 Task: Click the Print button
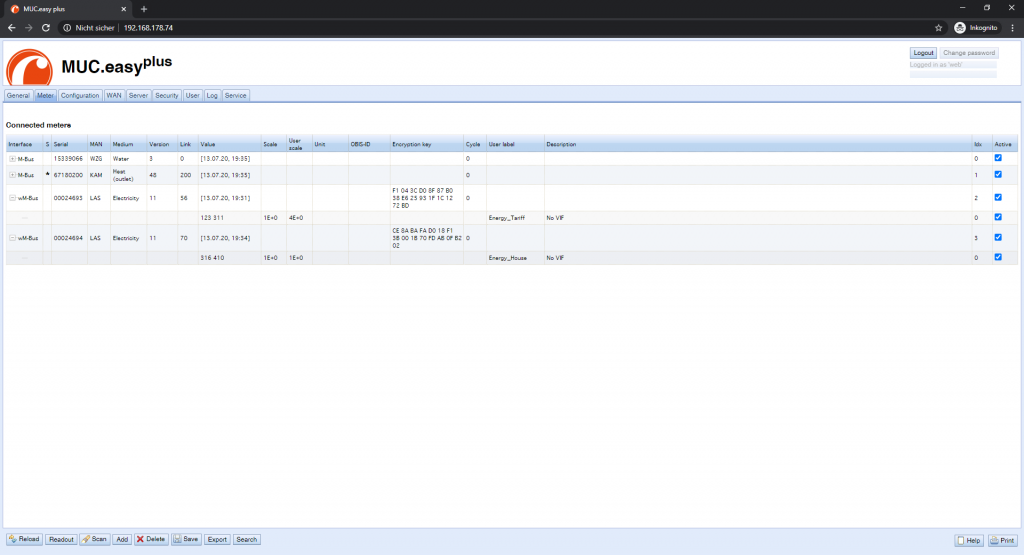point(1002,541)
